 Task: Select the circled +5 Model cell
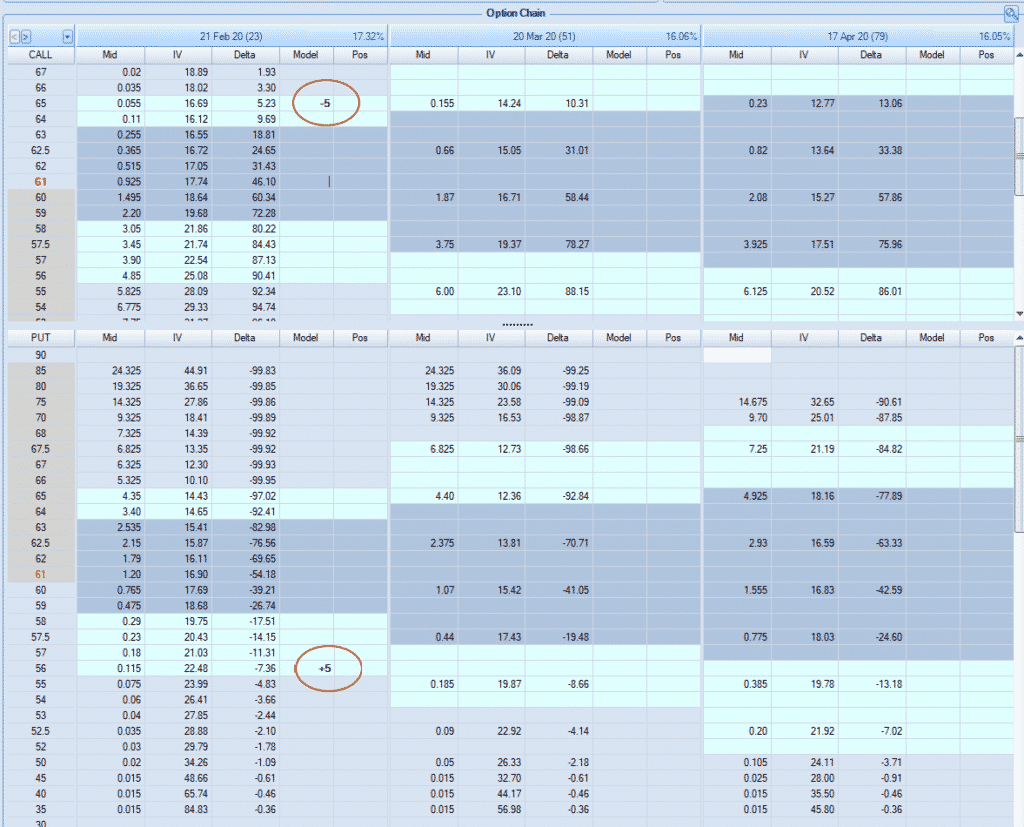pyautogui.click(x=325, y=667)
